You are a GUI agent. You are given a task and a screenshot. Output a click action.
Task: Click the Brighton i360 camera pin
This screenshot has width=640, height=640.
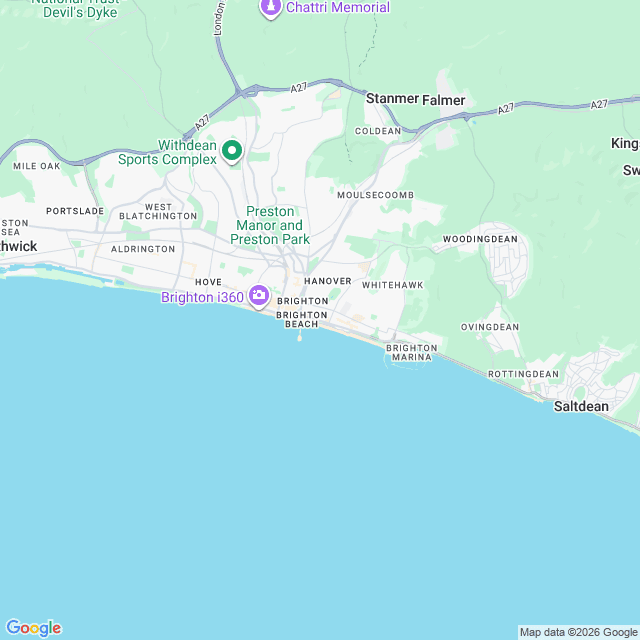(259, 296)
